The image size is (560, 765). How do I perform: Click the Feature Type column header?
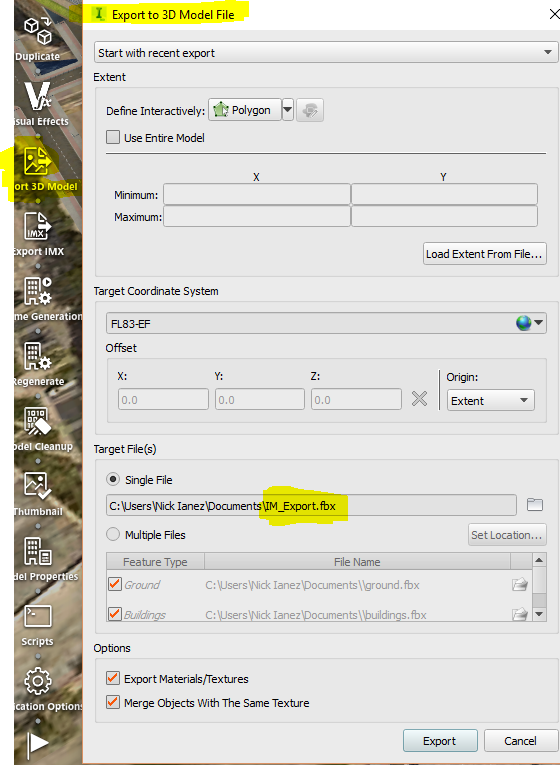155,562
